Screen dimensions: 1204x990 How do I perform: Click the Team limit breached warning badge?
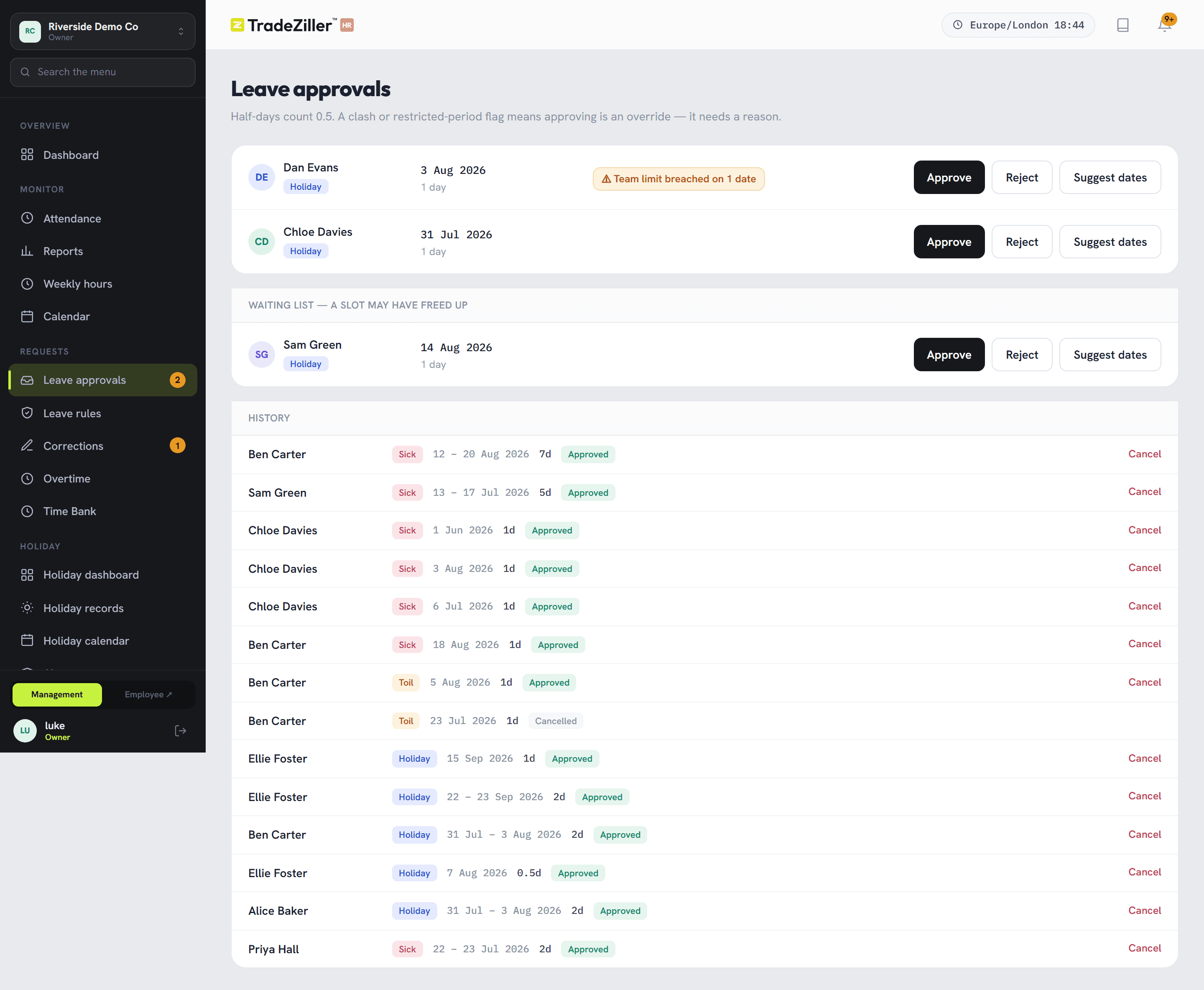click(x=679, y=179)
